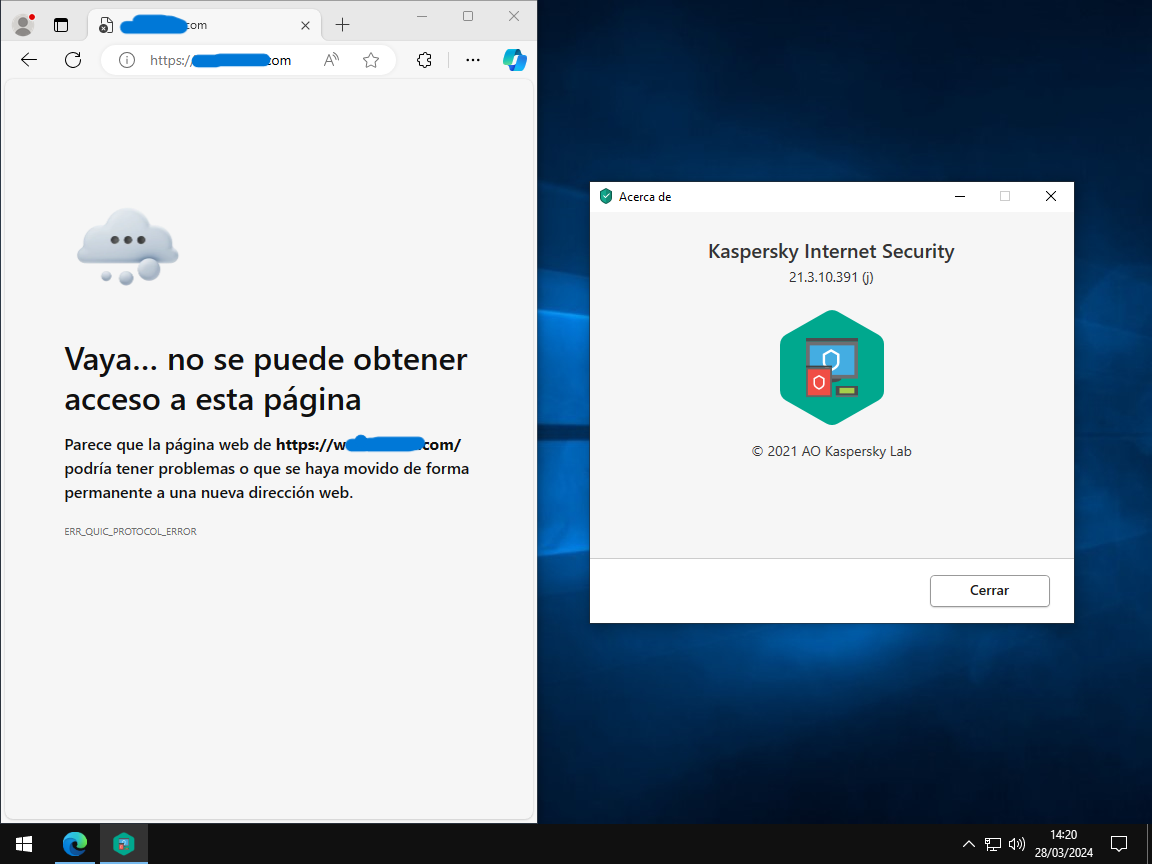Screen dimensions: 1152x864
Task: Switch to Kaspersky in the taskbar
Action: coord(123,844)
